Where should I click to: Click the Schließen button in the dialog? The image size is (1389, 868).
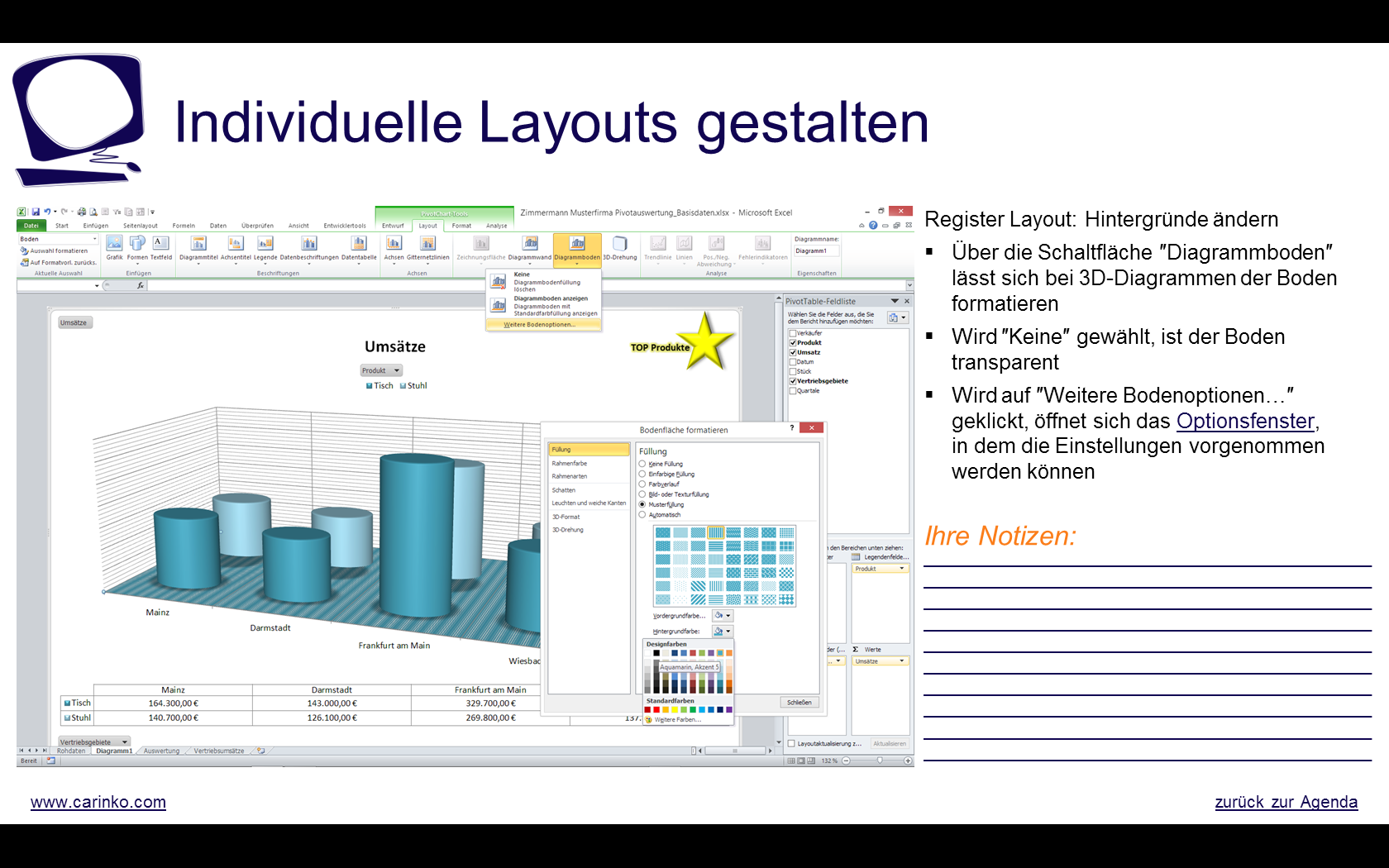(x=799, y=703)
